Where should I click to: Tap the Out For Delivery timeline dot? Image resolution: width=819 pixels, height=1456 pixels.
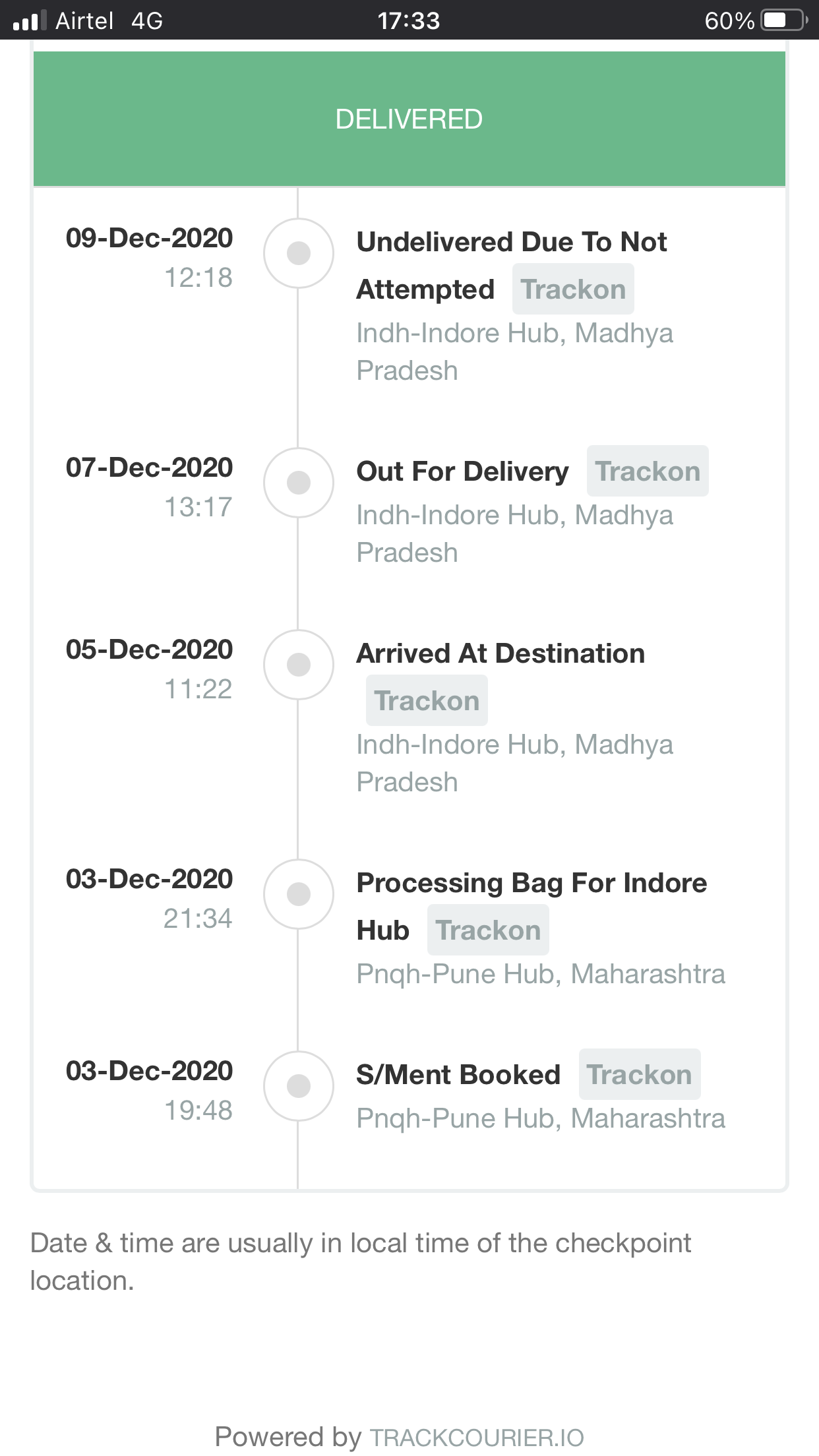point(299,483)
